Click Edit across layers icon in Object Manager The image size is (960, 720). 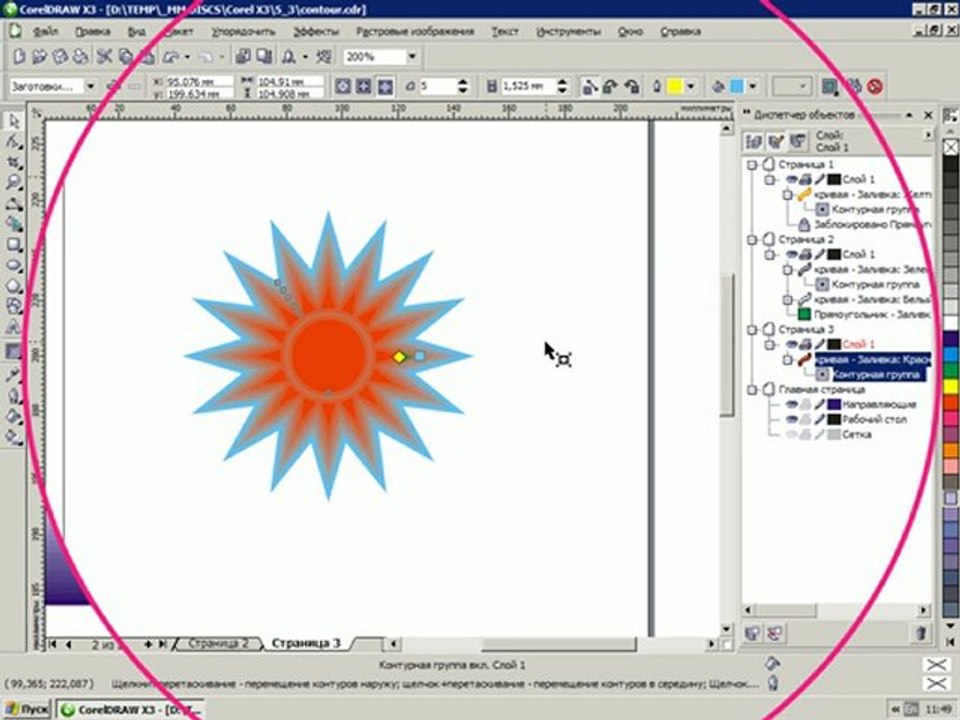click(775, 142)
